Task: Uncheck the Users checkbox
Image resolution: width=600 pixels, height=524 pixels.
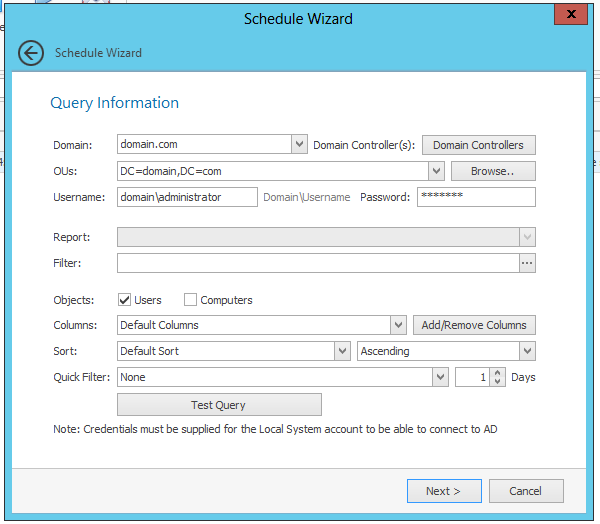Action: click(x=125, y=300)
